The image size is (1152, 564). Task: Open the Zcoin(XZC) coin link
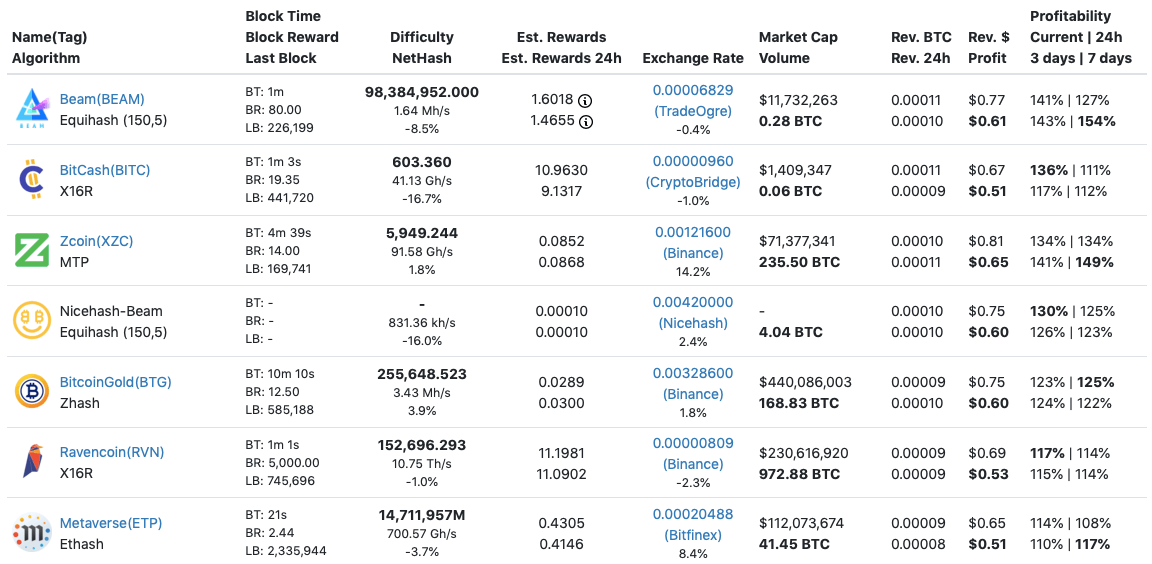96,241
